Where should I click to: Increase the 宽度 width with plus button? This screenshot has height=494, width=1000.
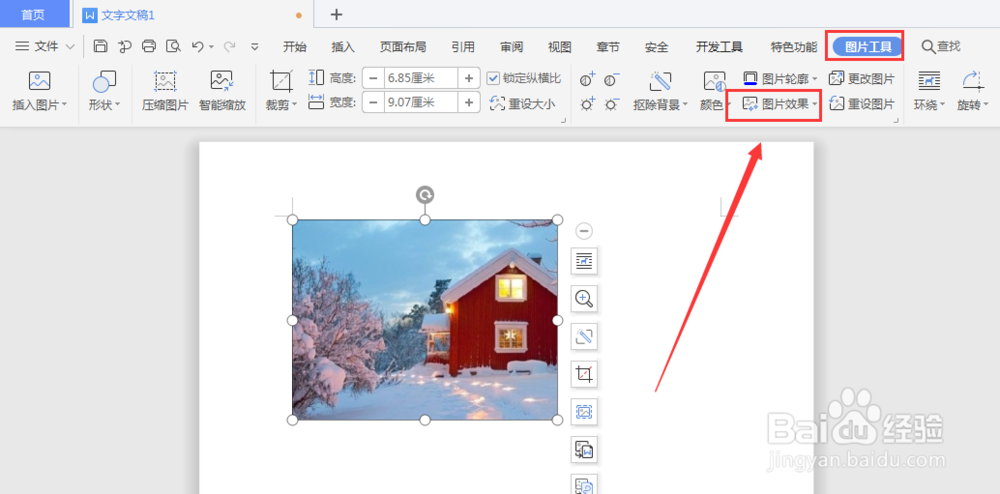click(x=469, y=102)
